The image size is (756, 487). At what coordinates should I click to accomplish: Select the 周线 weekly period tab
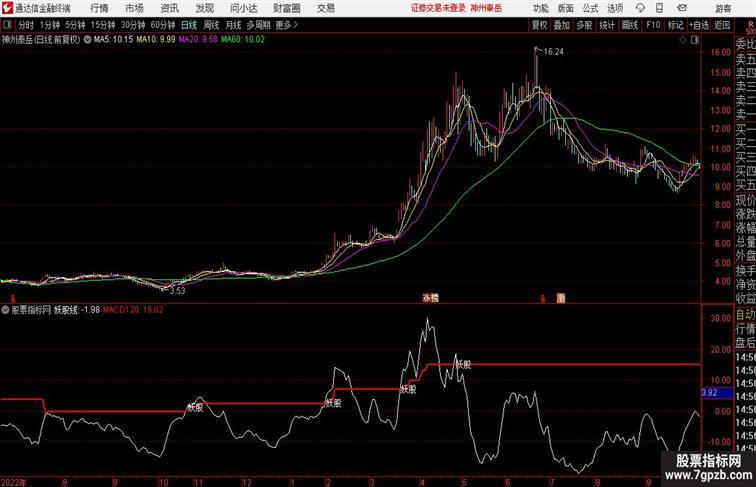pyautogui.click(x=211, y=25)
